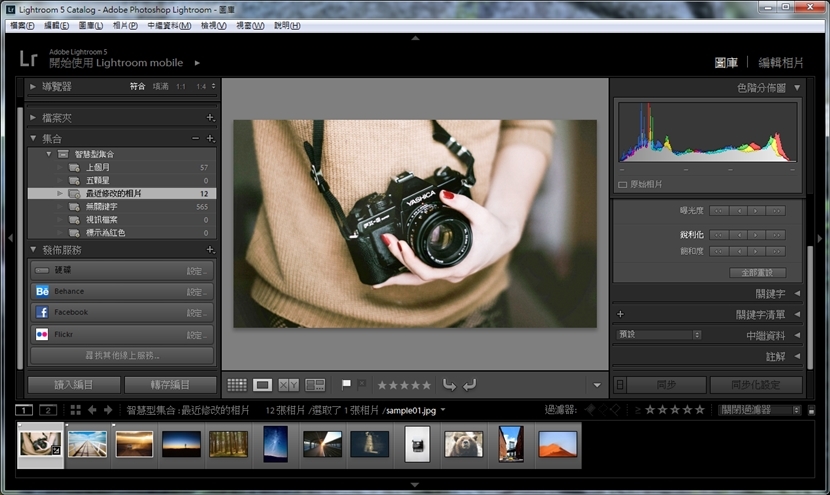
Task: Filter by picked flag in filter bar
Action: pos(590,410)
